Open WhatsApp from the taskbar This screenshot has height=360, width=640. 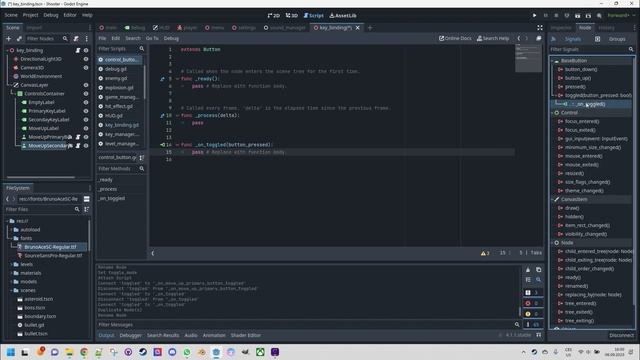point(187,352)
